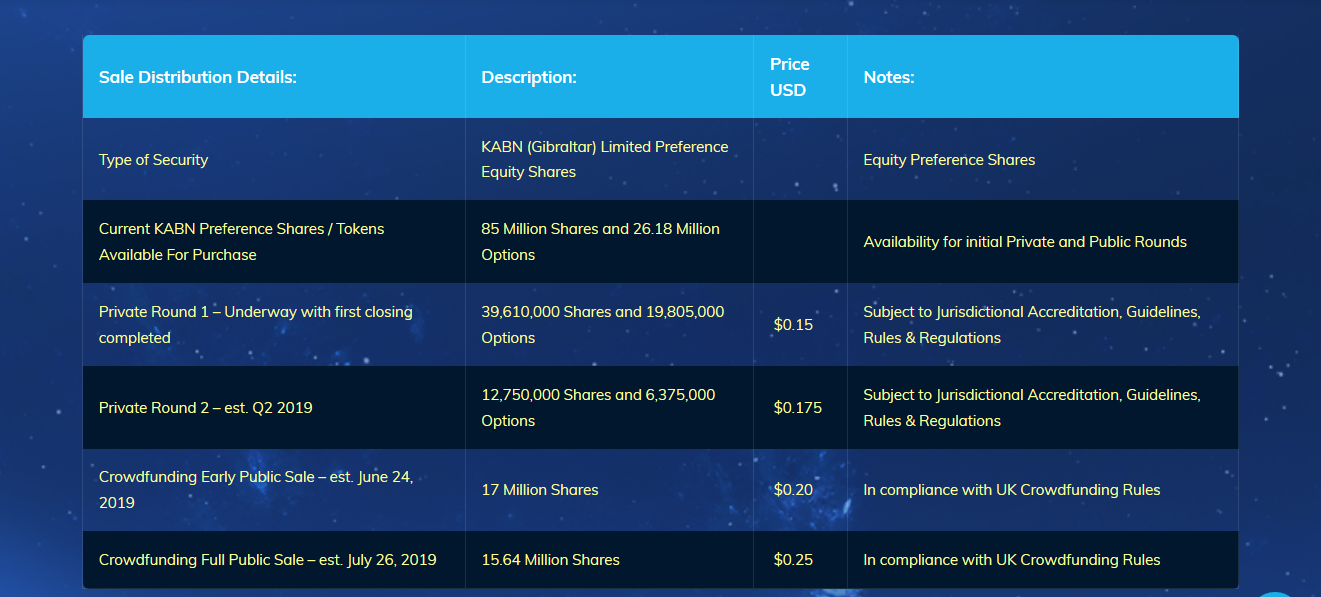Select 'Crowdfunding Full Public Sale' row label

[267, 560]
